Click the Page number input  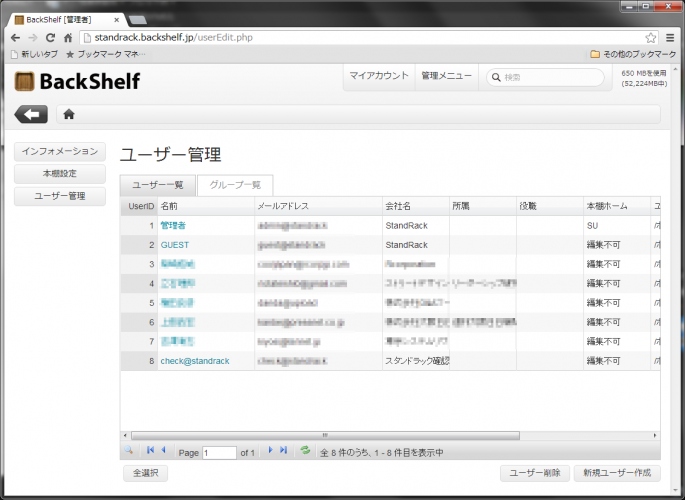coord(219,453)
